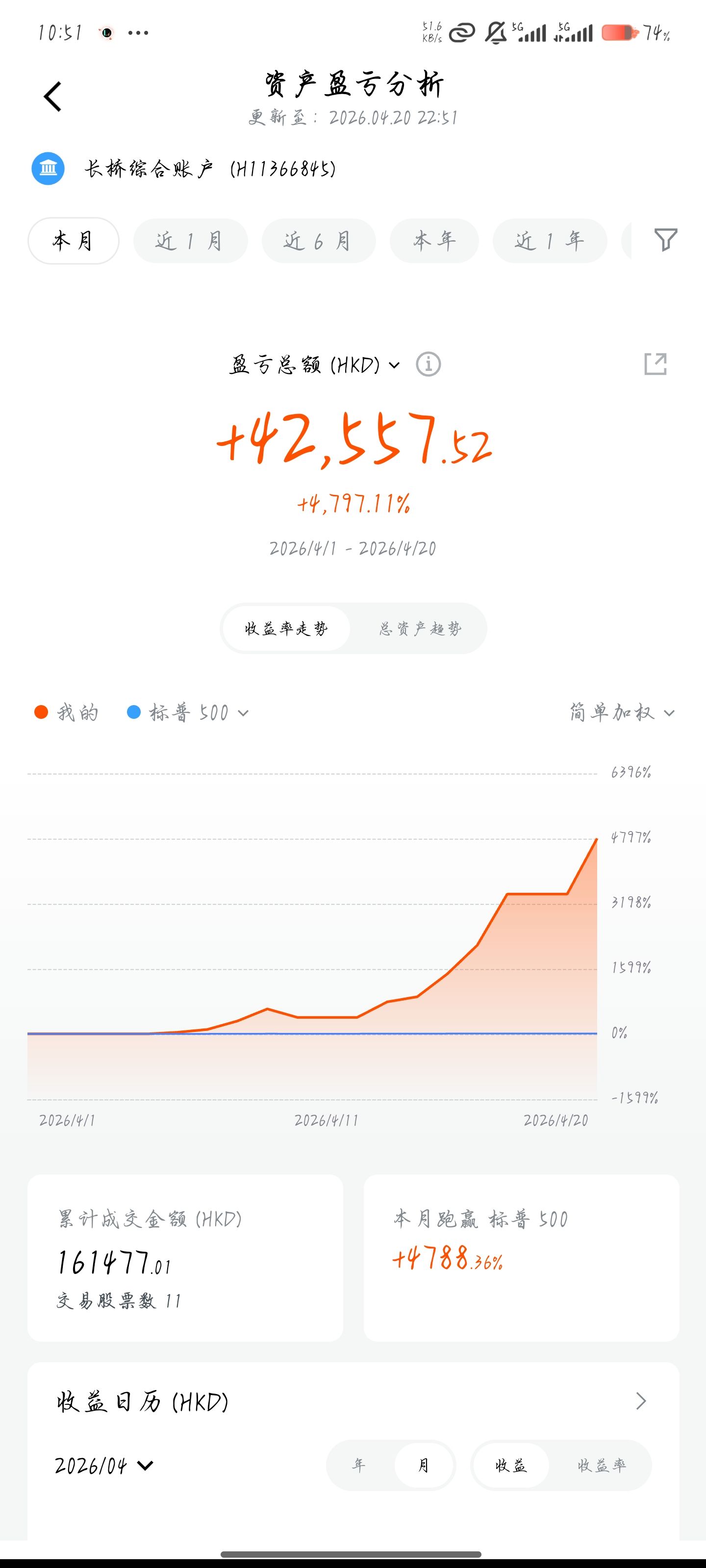Toggle the orange 我的 legend dot
This screenshot has height=1568, width=706.
[x=41, y=712]
